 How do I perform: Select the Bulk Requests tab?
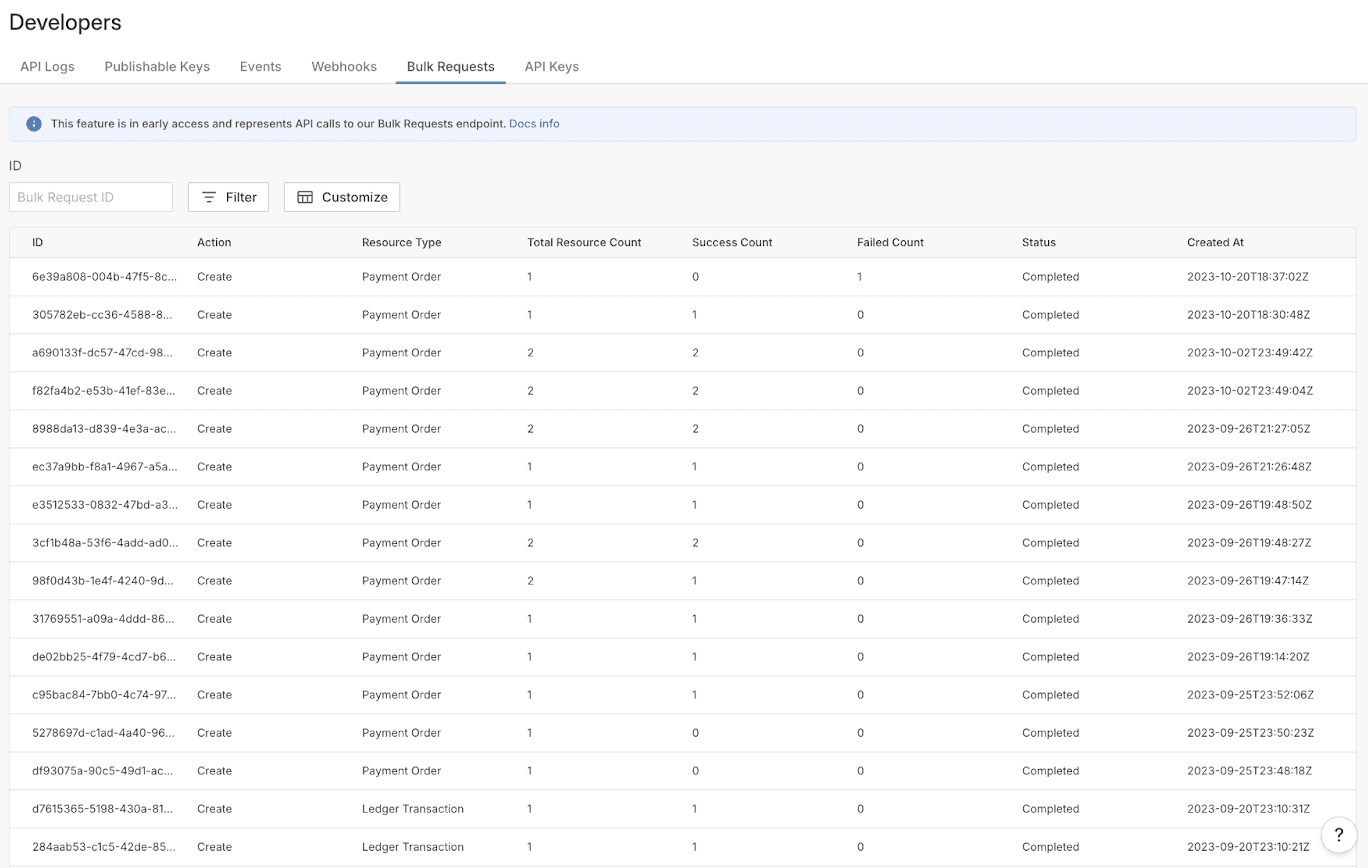(x=450, y=66)
